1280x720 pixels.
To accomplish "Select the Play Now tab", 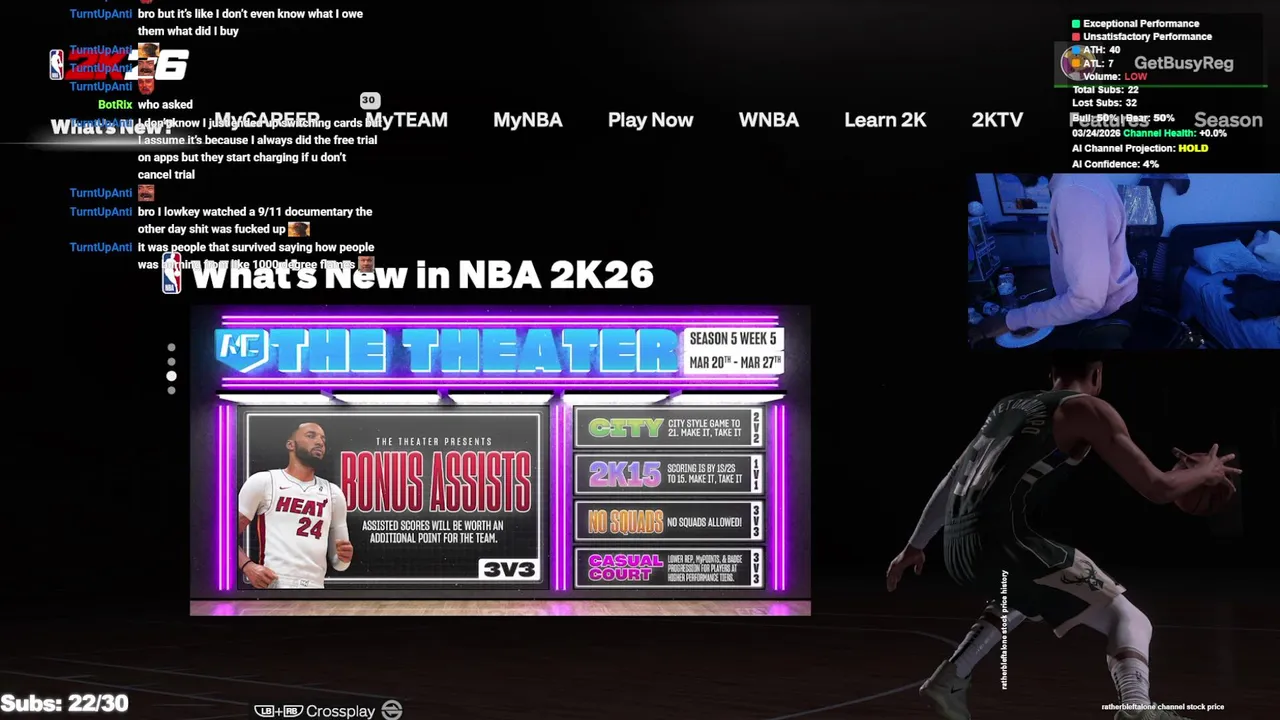I will tap(650, 120).
